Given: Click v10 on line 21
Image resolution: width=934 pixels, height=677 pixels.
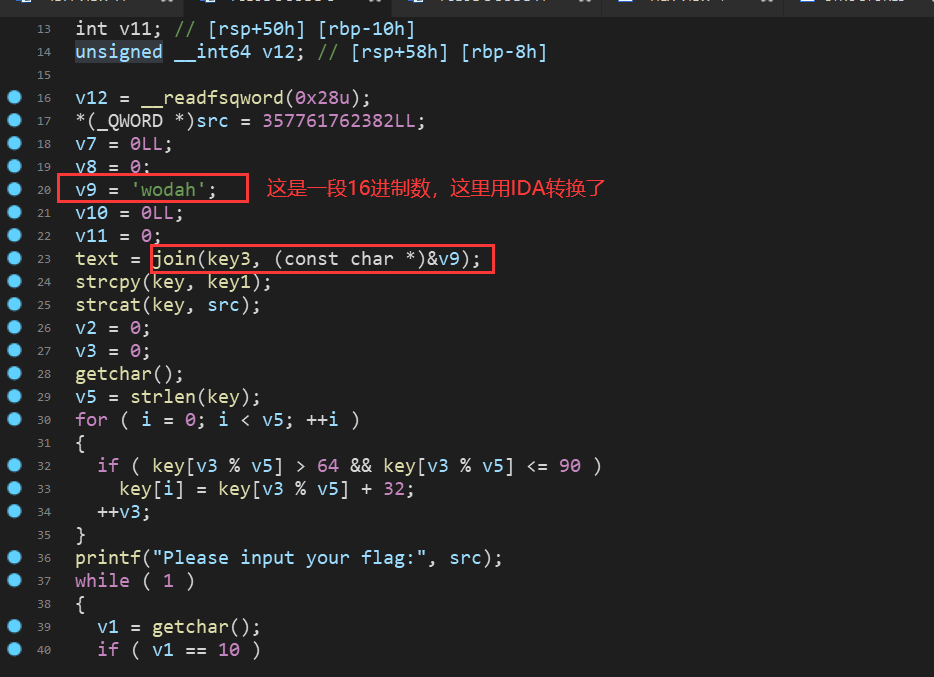Looking at the screenshot, I should coord(91,213).
